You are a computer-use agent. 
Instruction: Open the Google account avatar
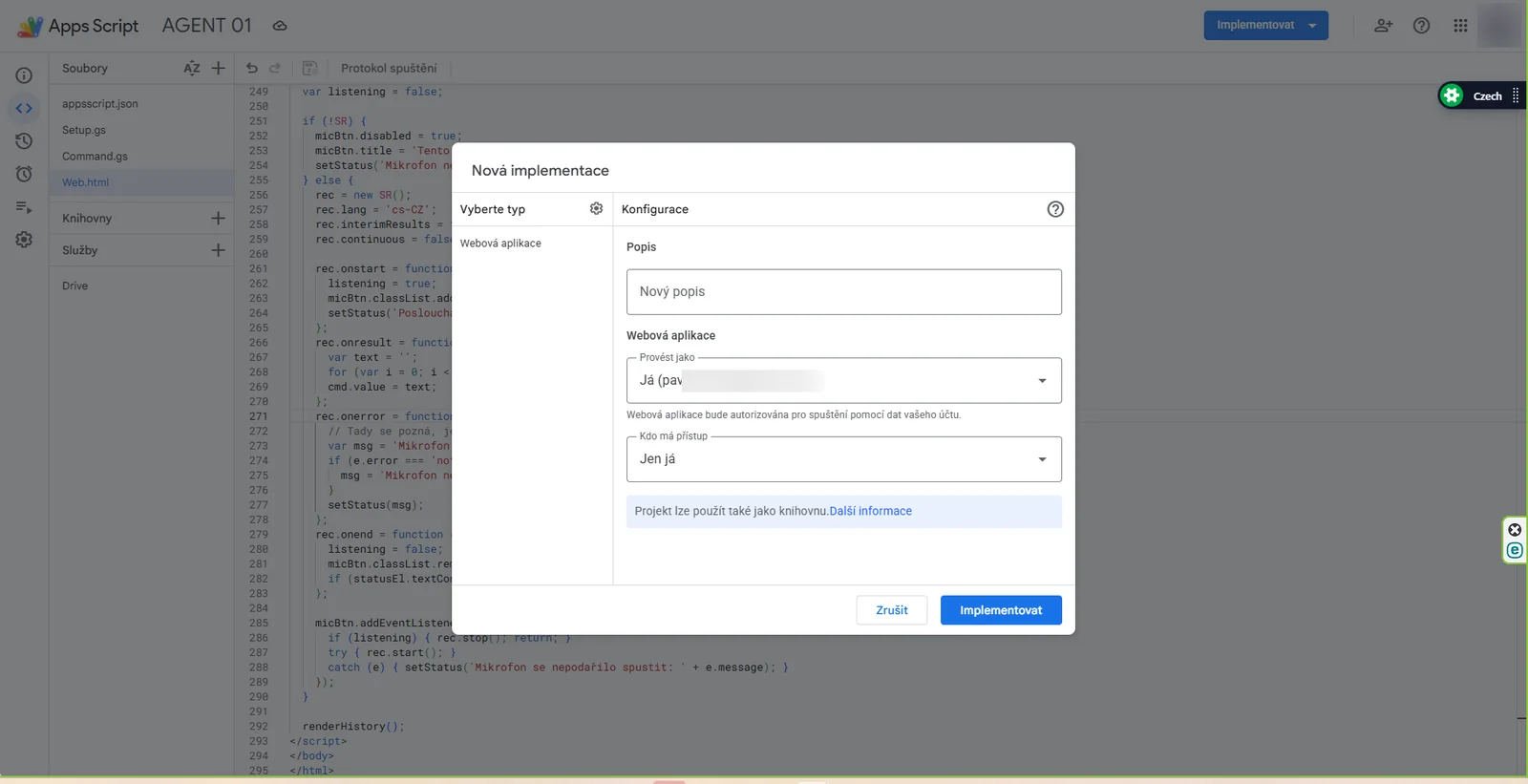[x=1498, y=26]
